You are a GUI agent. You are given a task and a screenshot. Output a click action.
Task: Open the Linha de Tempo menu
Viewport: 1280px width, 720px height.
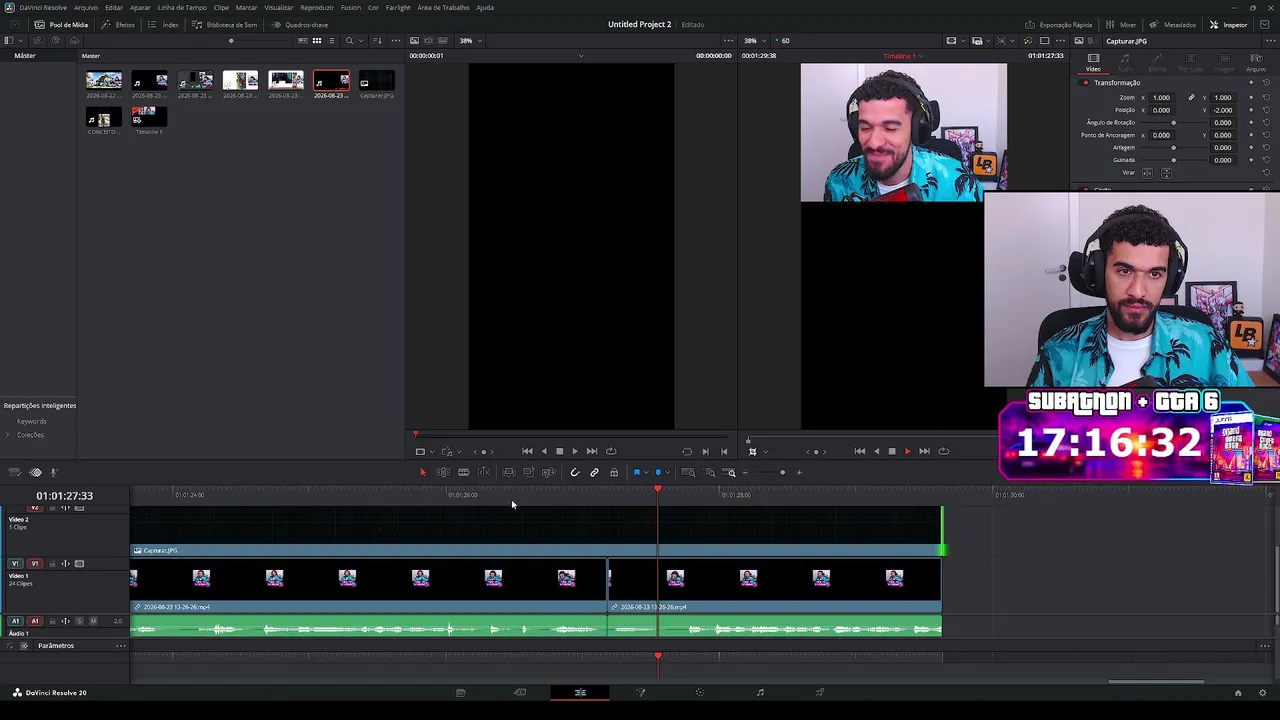(182, 7)
